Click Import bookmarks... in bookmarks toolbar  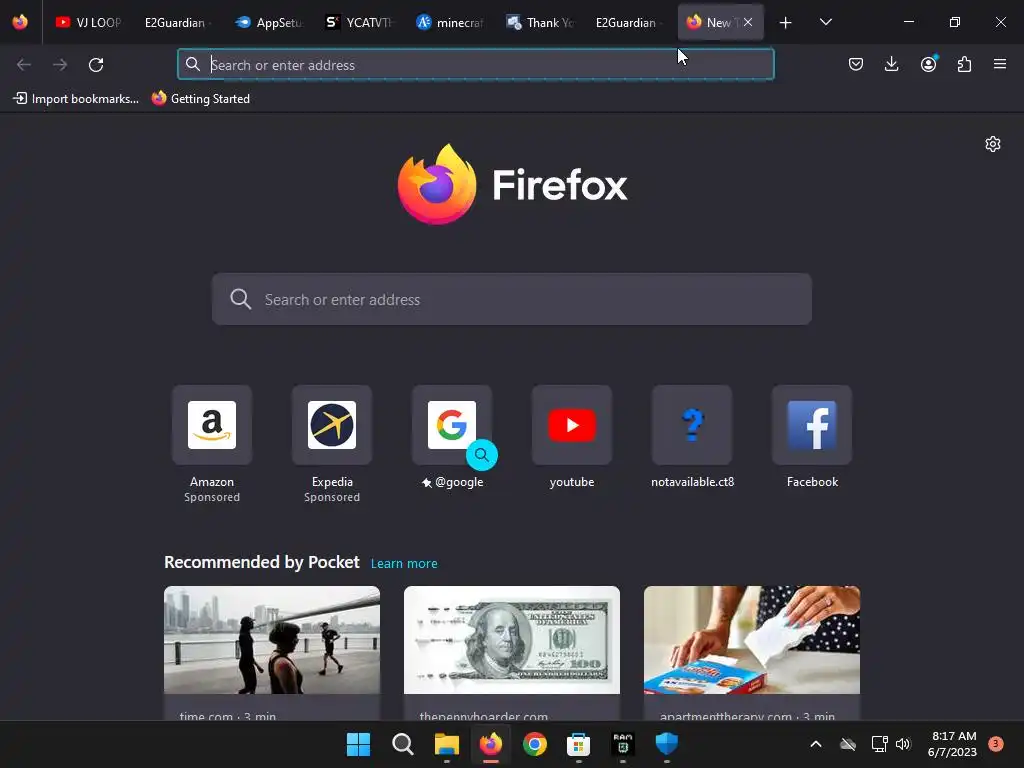click(76, 99)
